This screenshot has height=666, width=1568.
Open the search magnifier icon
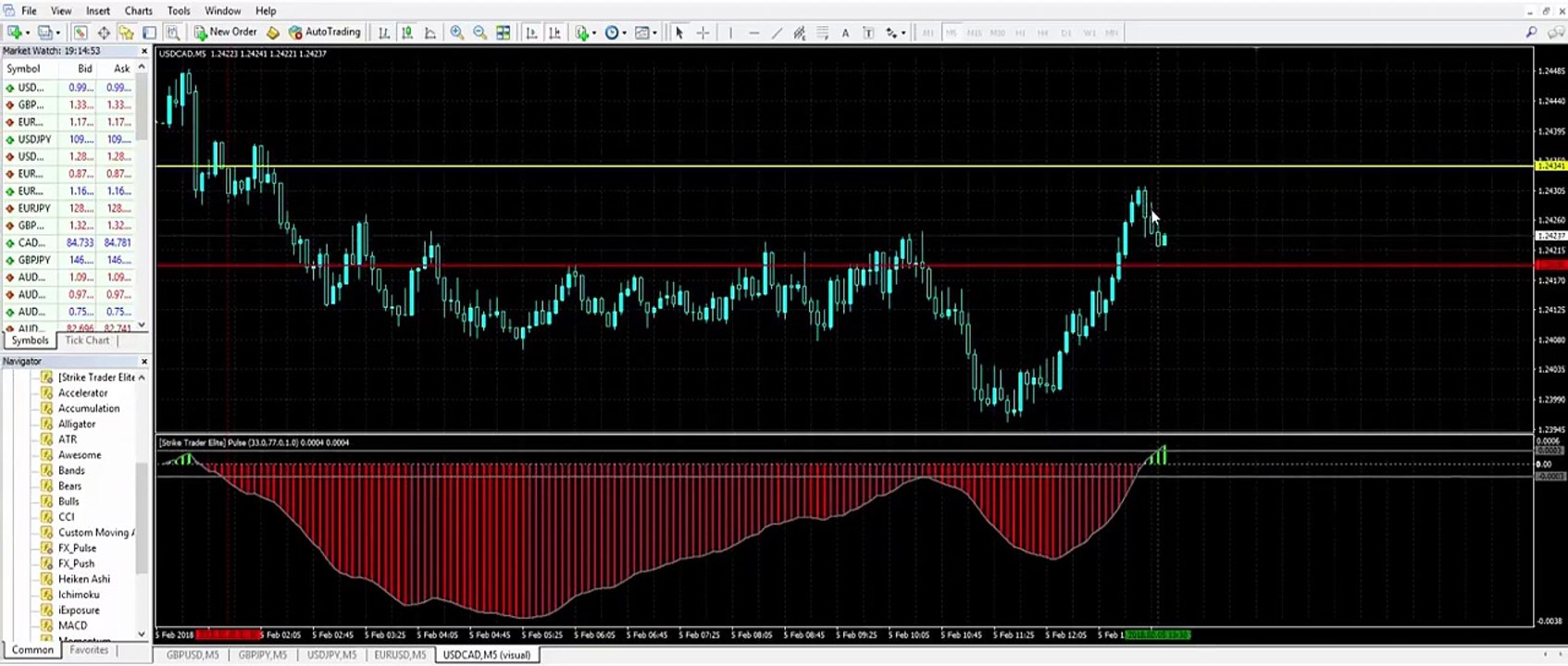point(1532,32)
